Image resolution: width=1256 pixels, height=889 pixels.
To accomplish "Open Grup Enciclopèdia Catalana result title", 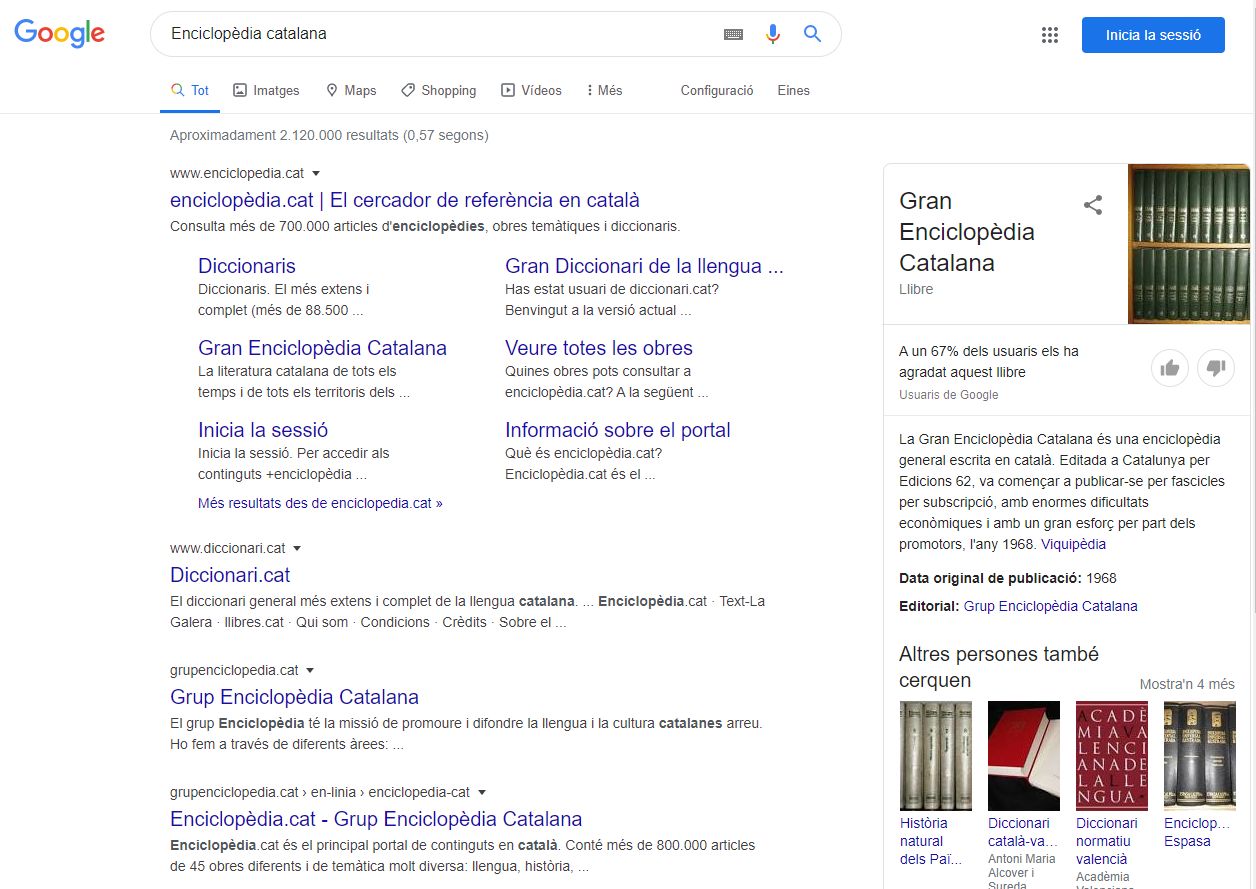I will (x=294, y=697).
